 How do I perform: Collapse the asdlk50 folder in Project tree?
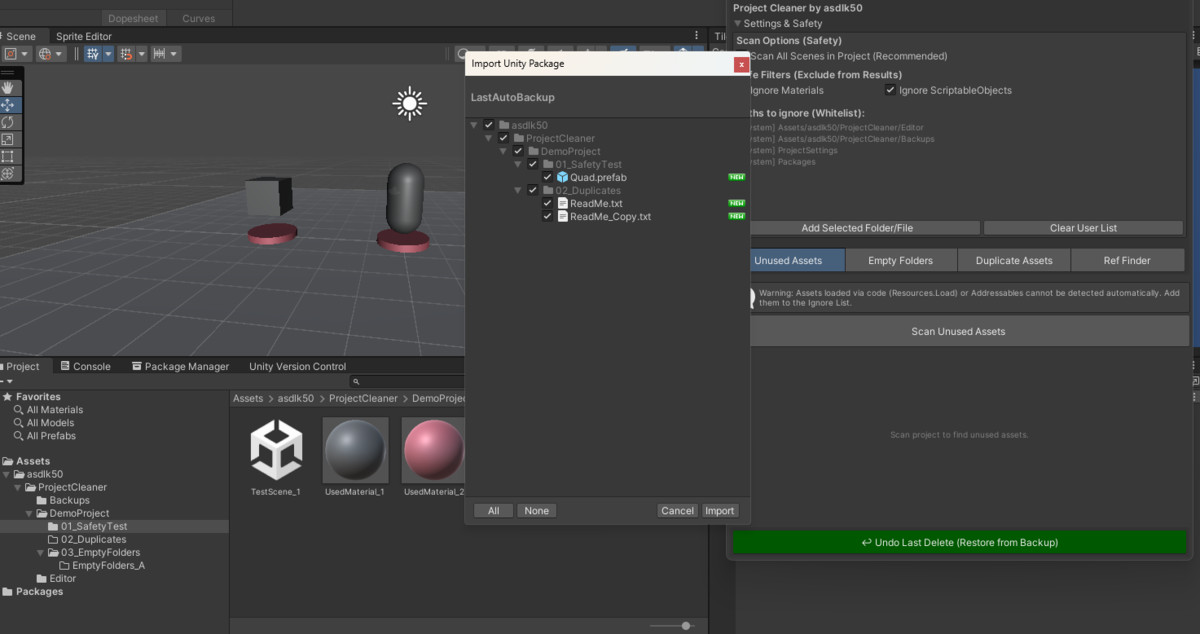pyautogui.click(x=8, y=474)
